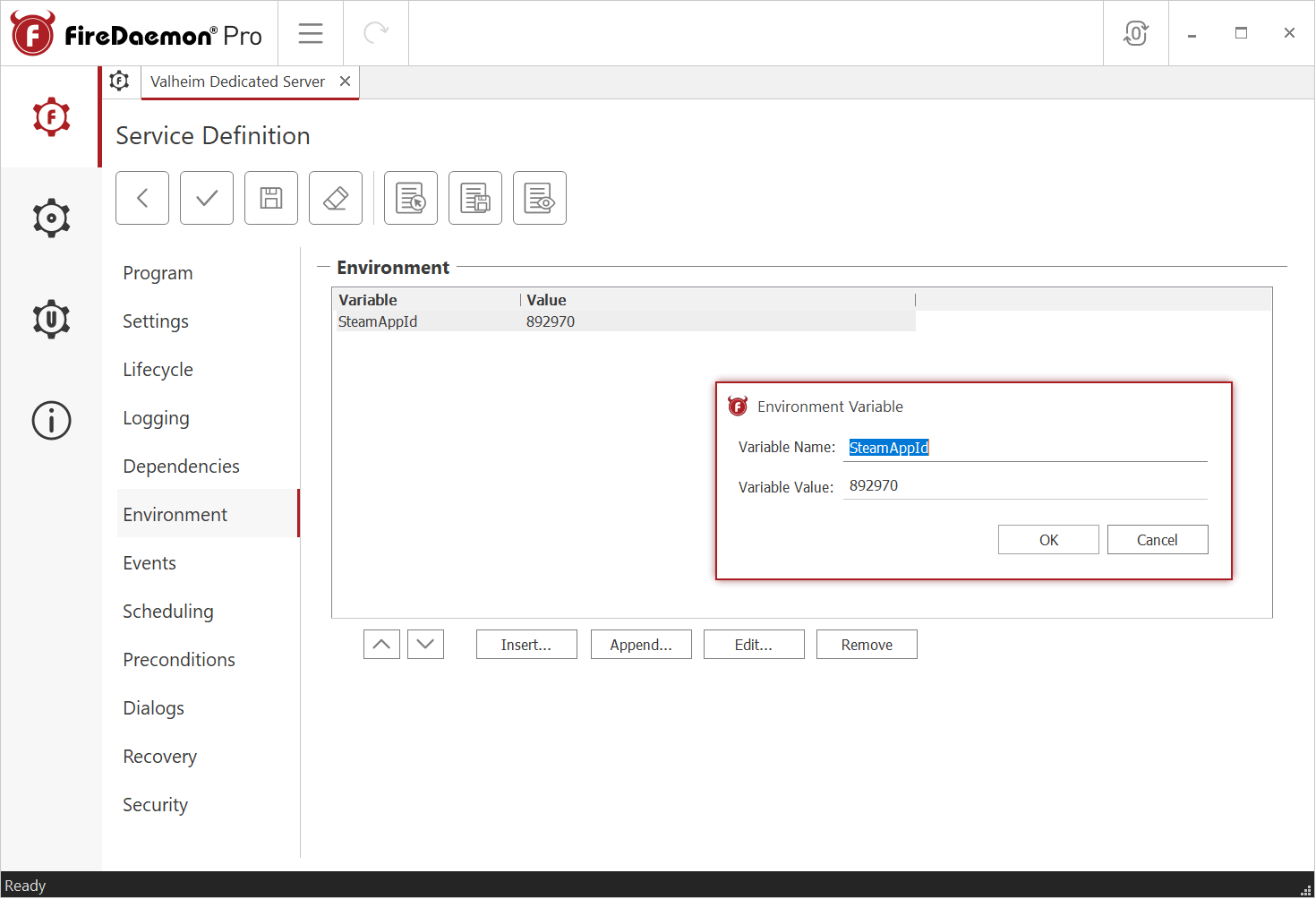
Task: Click the document with save toolbar icon
Action: [475, 198]
